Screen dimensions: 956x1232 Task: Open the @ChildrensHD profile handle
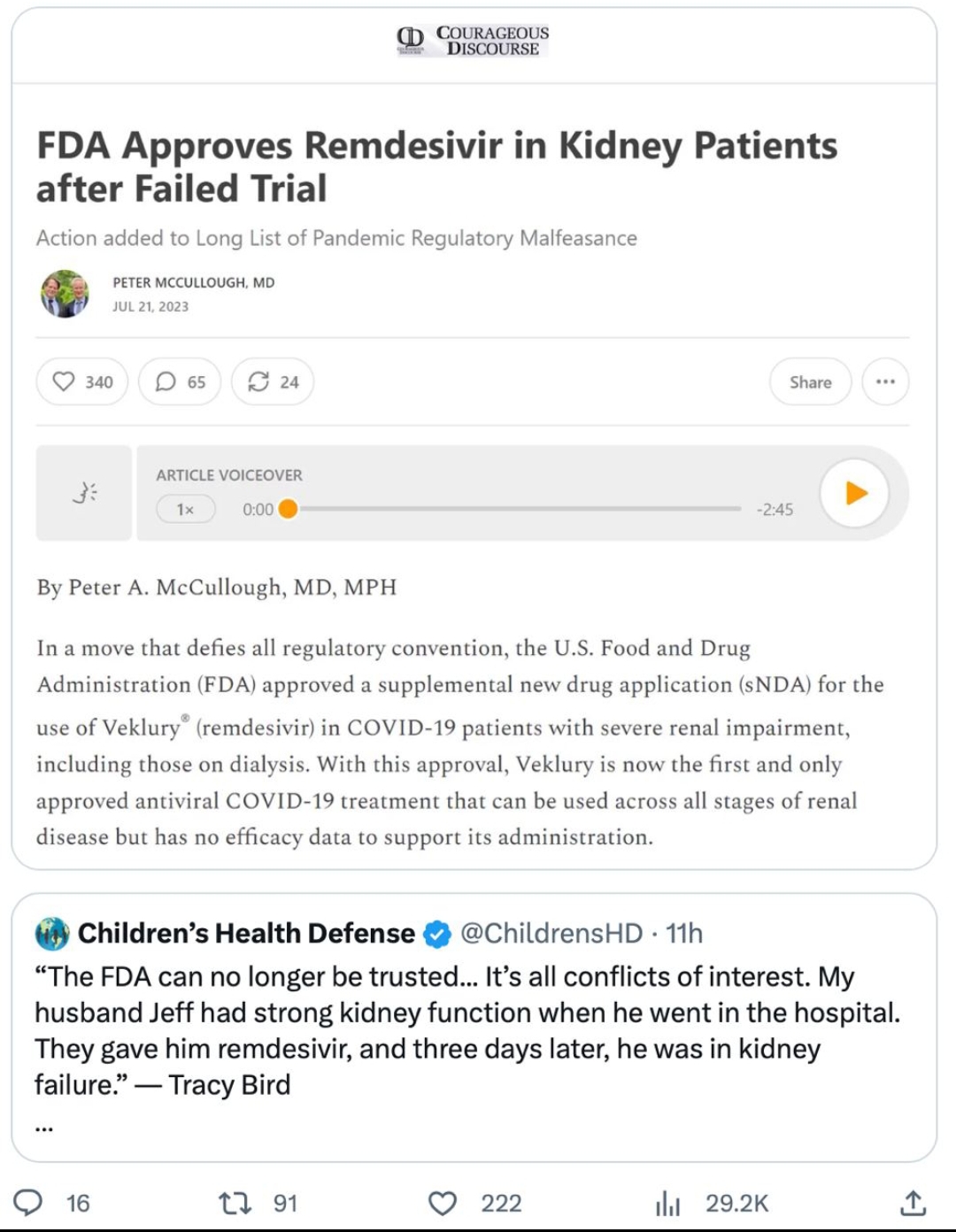click(551, 933)
